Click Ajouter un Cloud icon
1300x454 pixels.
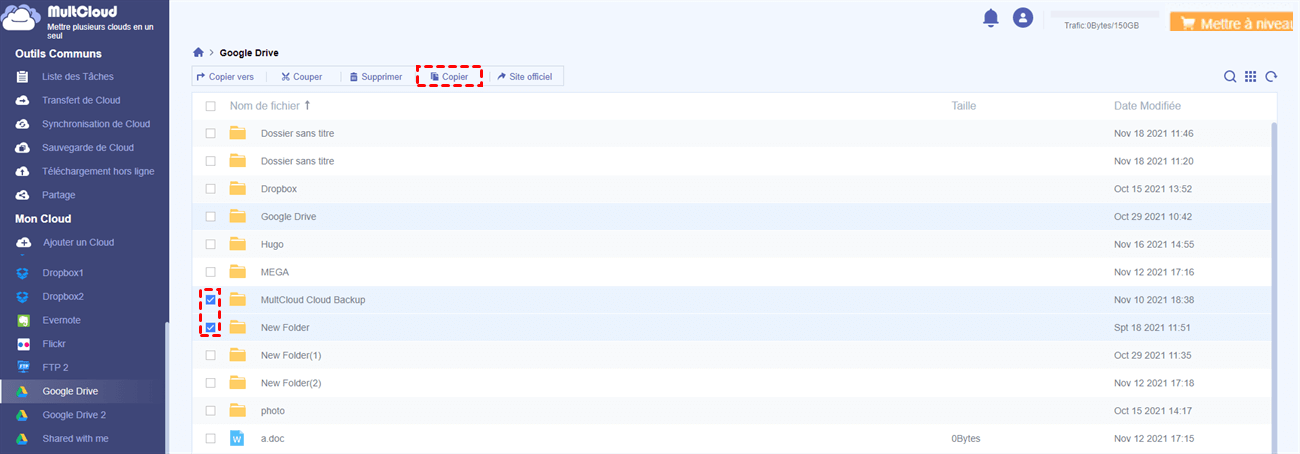23,242
